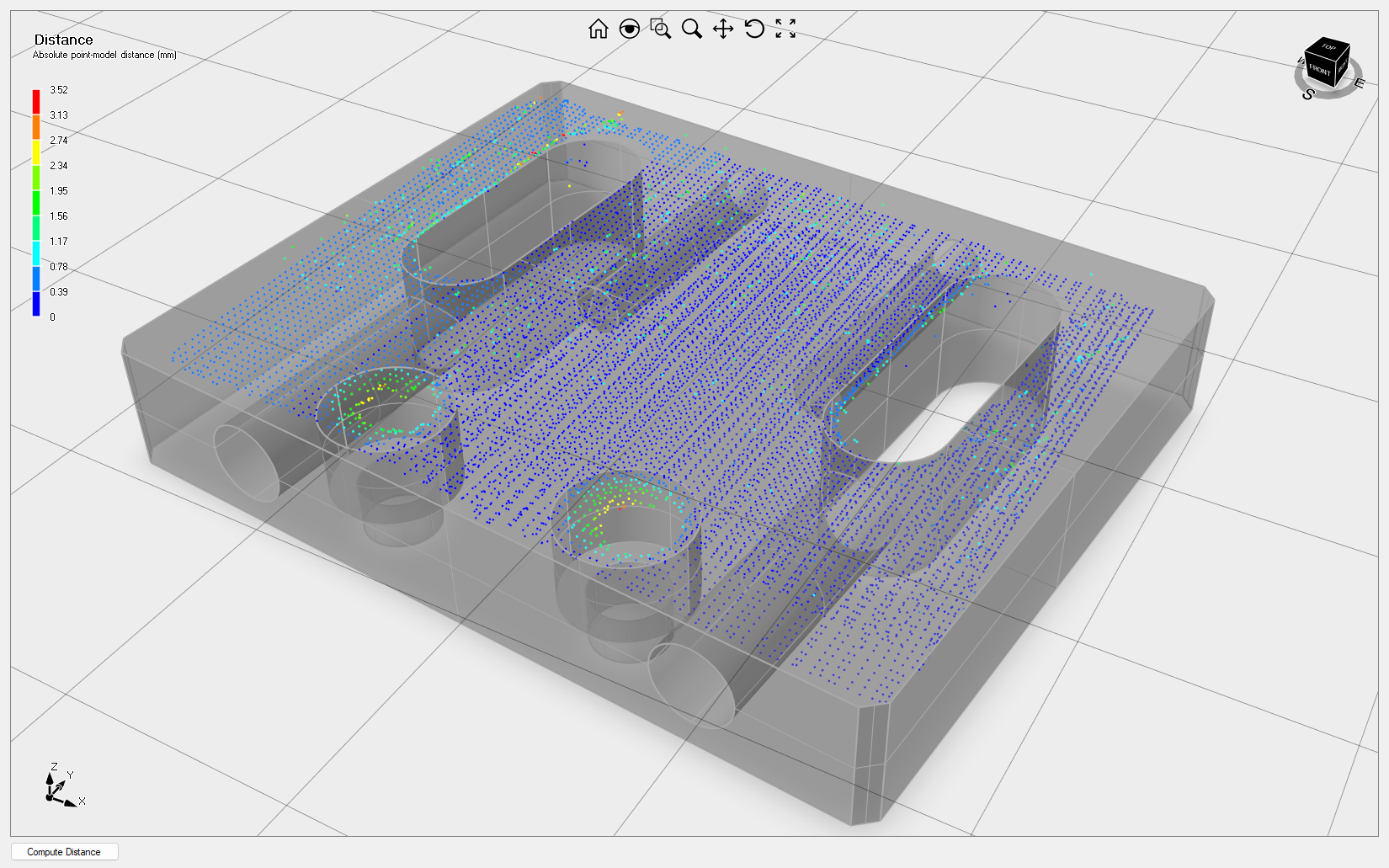Click the FRONT face of the view cube

click(1320, 71)
